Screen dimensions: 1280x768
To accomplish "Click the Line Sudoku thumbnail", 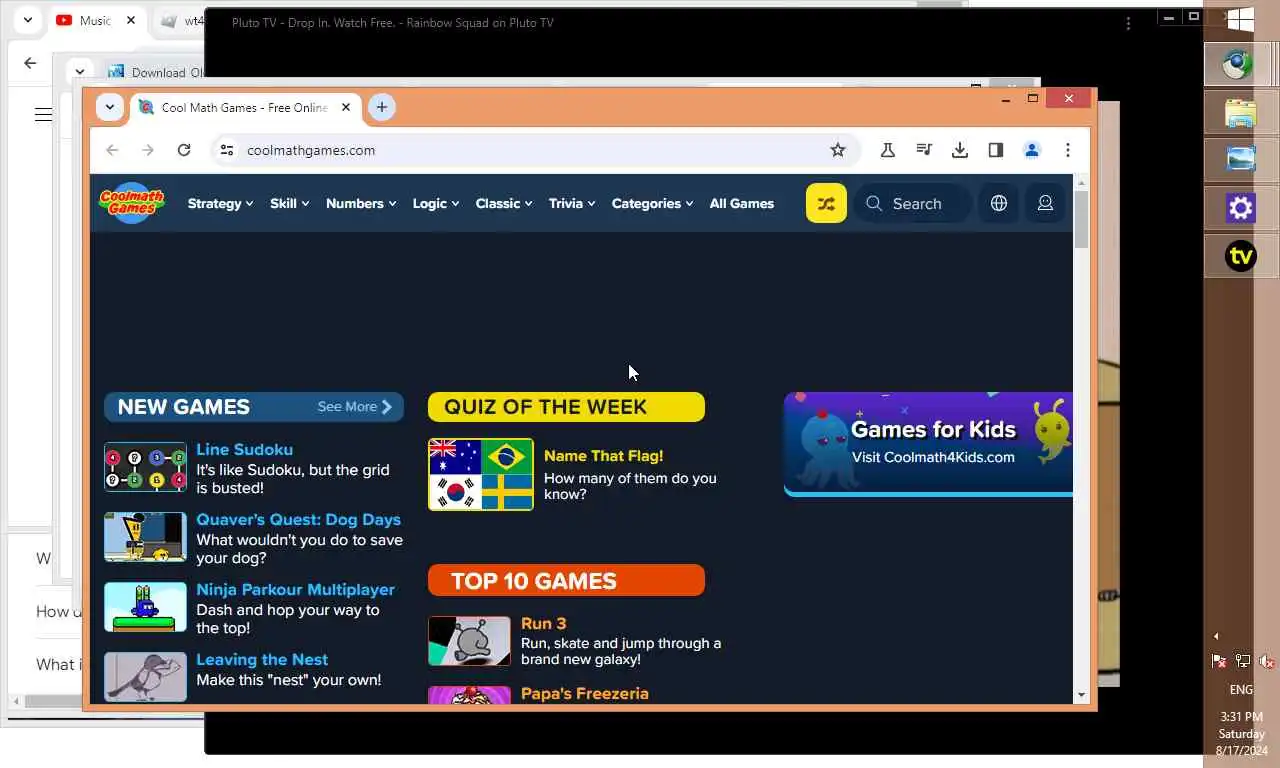I will click(x=145, y=467).
